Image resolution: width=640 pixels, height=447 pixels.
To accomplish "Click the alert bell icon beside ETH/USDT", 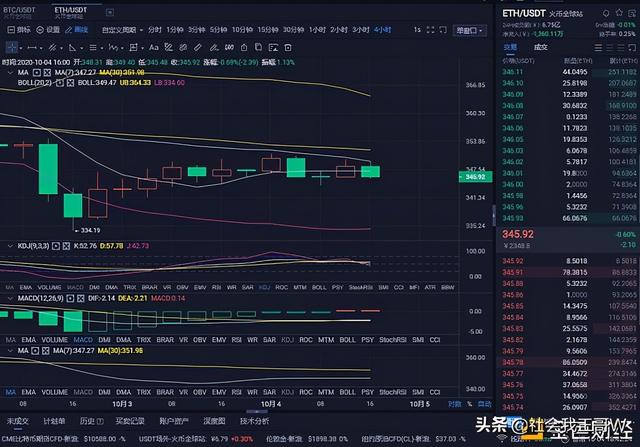I will point(606,13).
